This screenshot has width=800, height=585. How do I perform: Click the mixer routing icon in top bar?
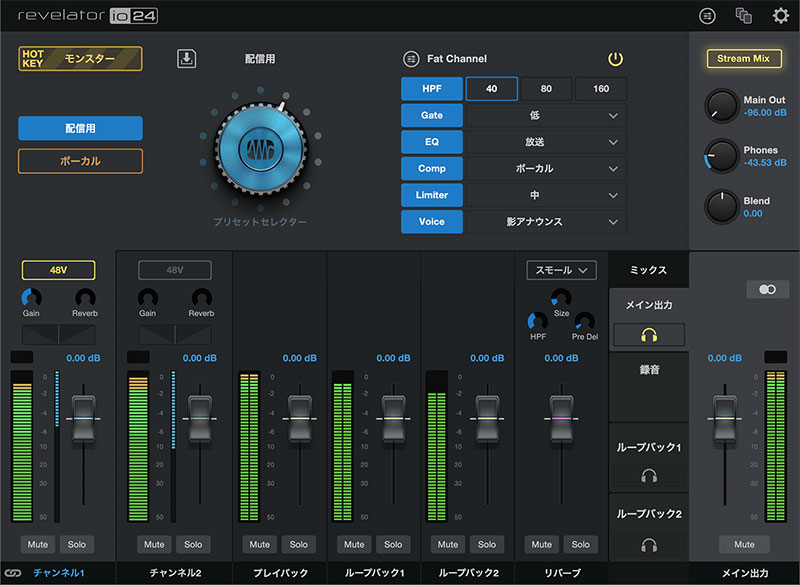pyautogui.click(x=708, y=16)
